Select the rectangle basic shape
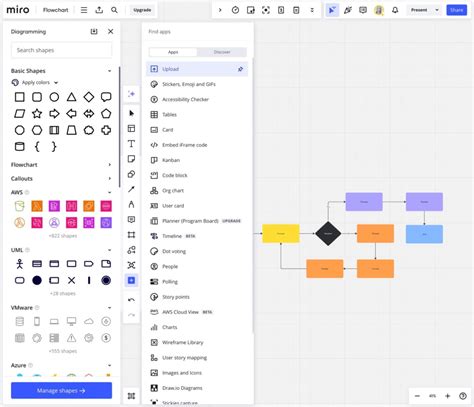Screen dimensions: 474x407 (x=20, y=97)
